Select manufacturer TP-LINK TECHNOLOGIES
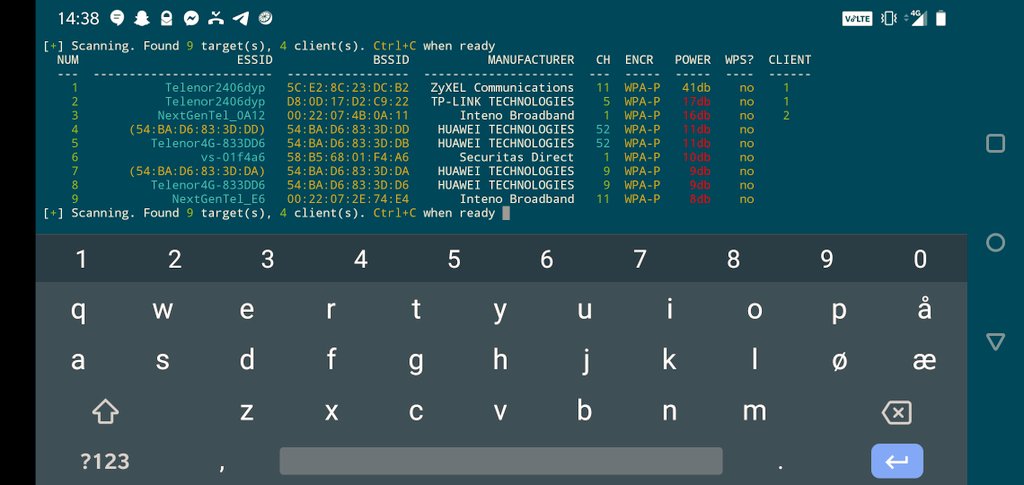1024x485 pixels. (x=502, y=101)
